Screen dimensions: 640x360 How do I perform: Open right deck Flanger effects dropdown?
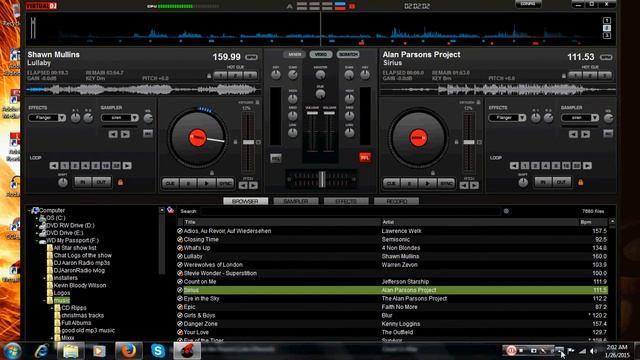tap(522, 118)
